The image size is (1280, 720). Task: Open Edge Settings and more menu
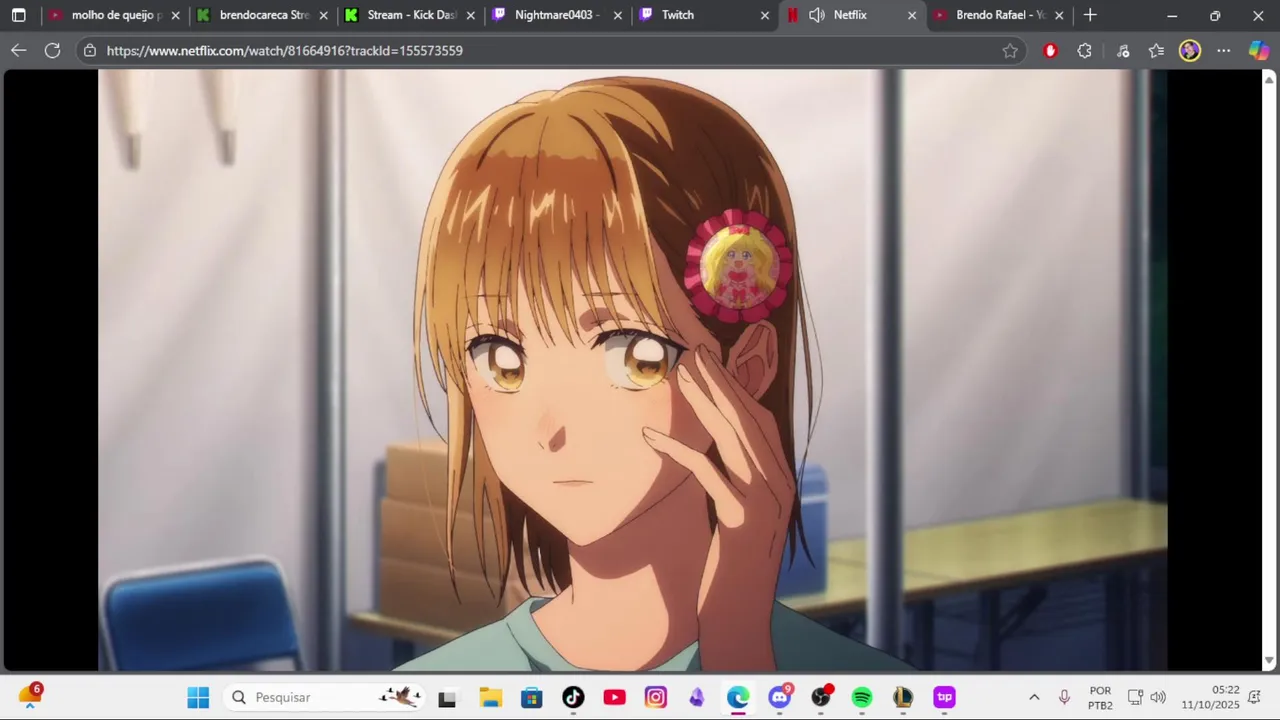point(1223,51)
